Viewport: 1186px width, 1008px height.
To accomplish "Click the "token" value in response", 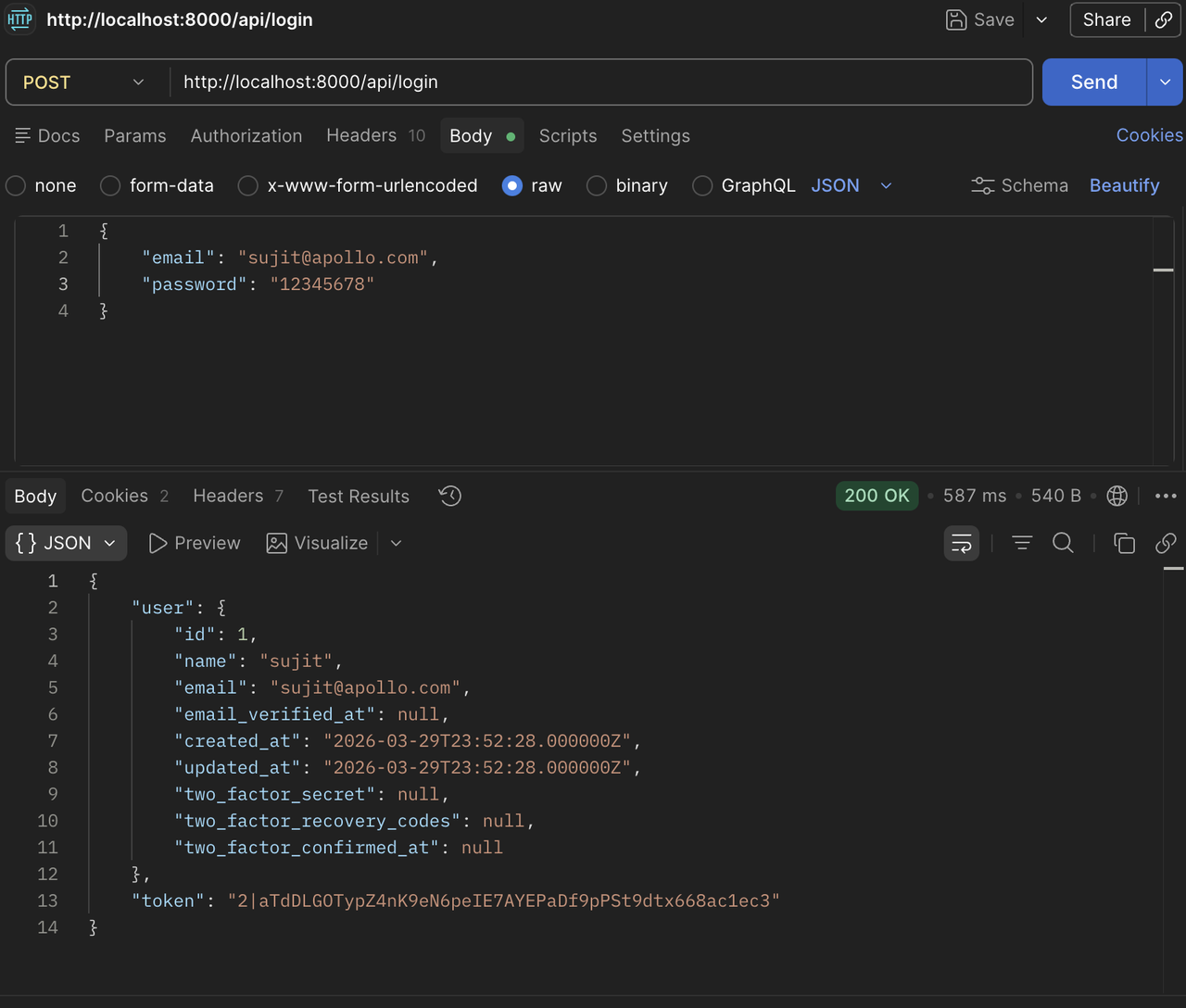I will coord(504,901).
